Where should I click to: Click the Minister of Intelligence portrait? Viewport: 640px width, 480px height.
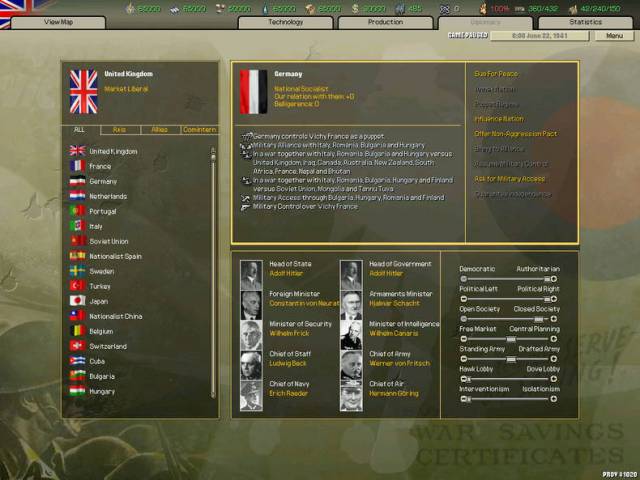[x=351, y=335]
